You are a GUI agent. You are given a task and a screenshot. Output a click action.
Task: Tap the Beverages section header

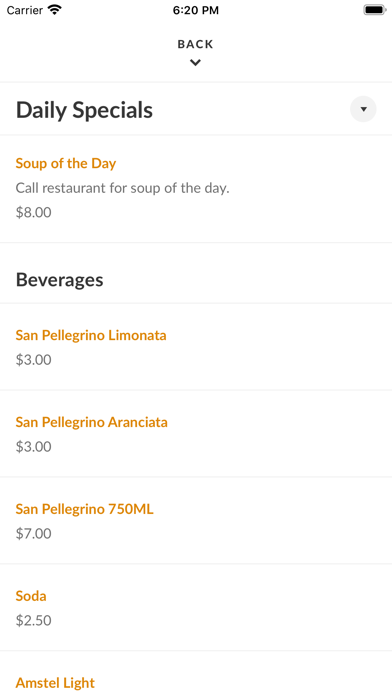tap(59, 280)
